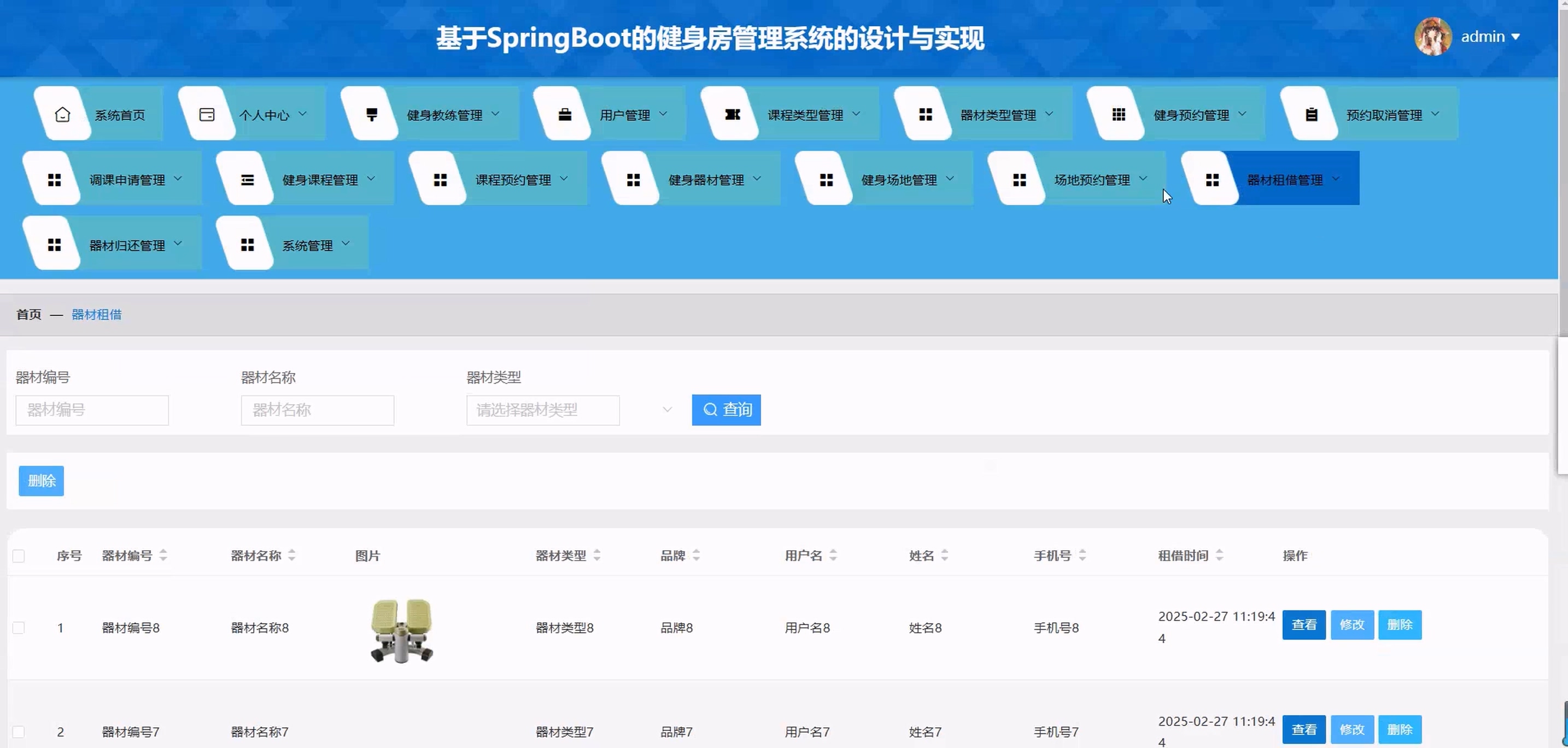The image size is (1568, 748).
Task: Click the admin user avatar
Action: 1432,37
